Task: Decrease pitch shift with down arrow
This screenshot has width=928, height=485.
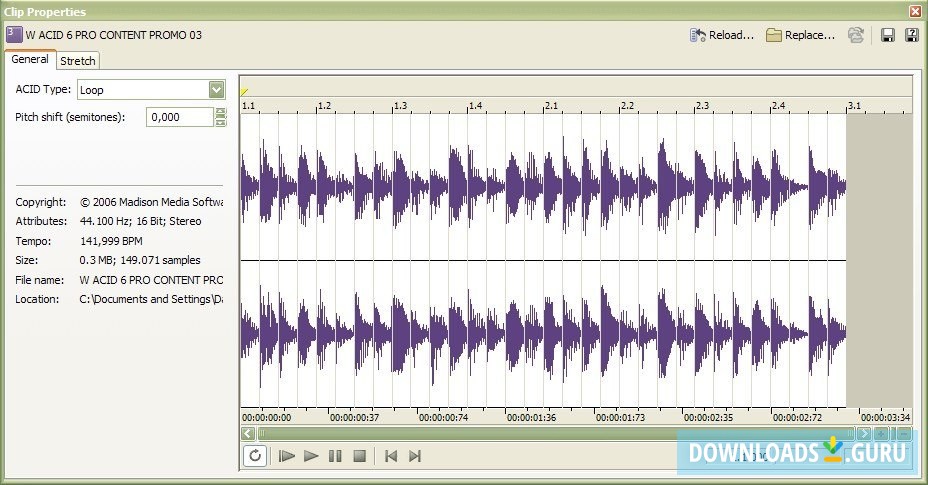Action: click(x=221, y=122)
